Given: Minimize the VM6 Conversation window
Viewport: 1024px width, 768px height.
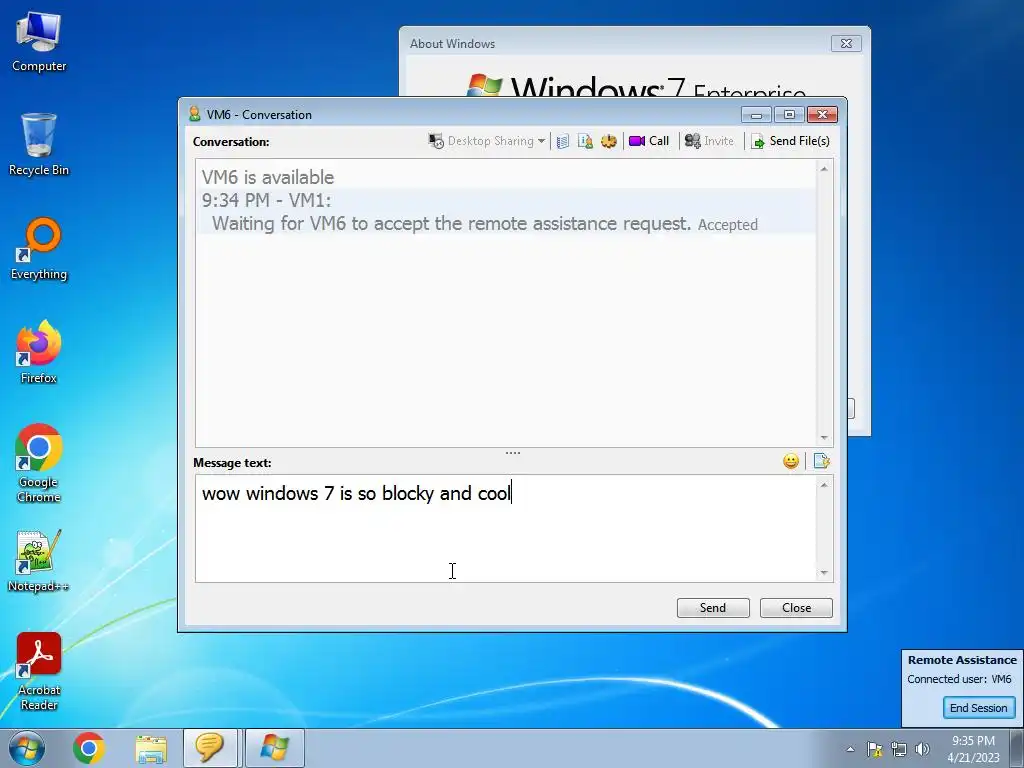Looking at the screenshot, I should click(756, 115).
